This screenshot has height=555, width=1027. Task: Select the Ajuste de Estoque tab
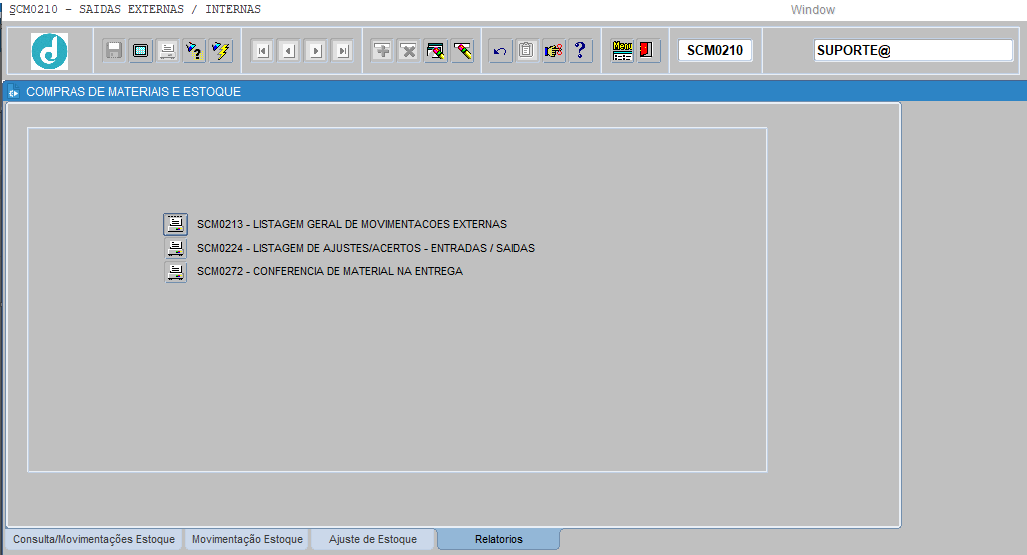click(x=373, y=540)
